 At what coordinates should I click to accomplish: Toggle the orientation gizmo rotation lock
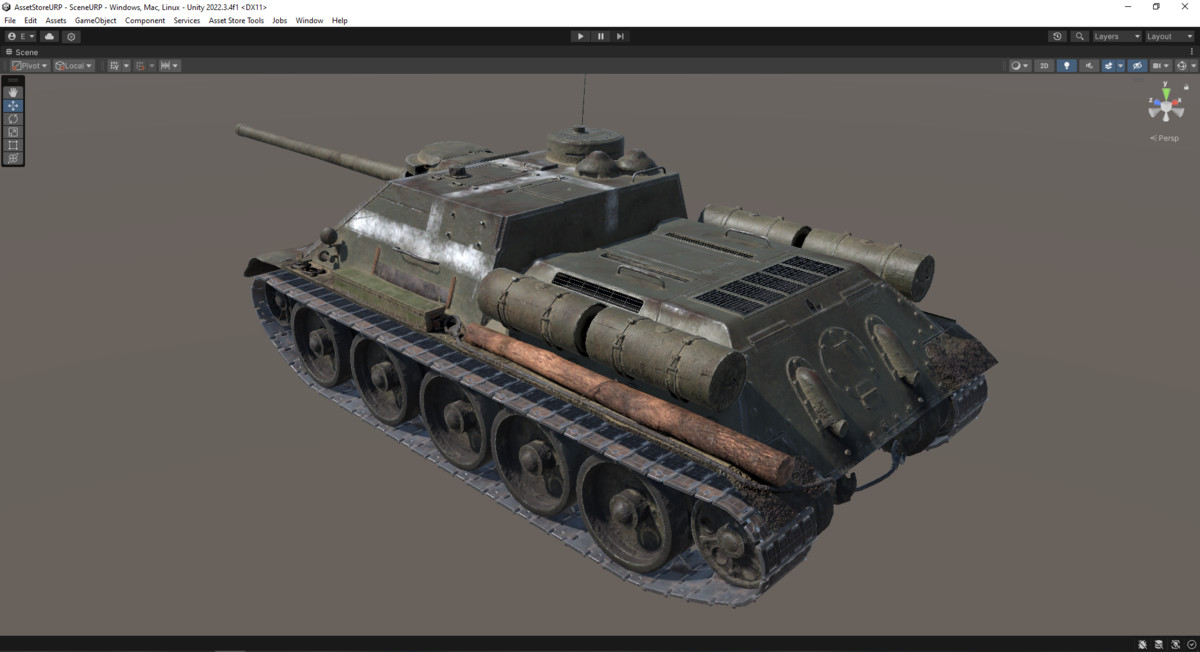(x=1186, y=87)
